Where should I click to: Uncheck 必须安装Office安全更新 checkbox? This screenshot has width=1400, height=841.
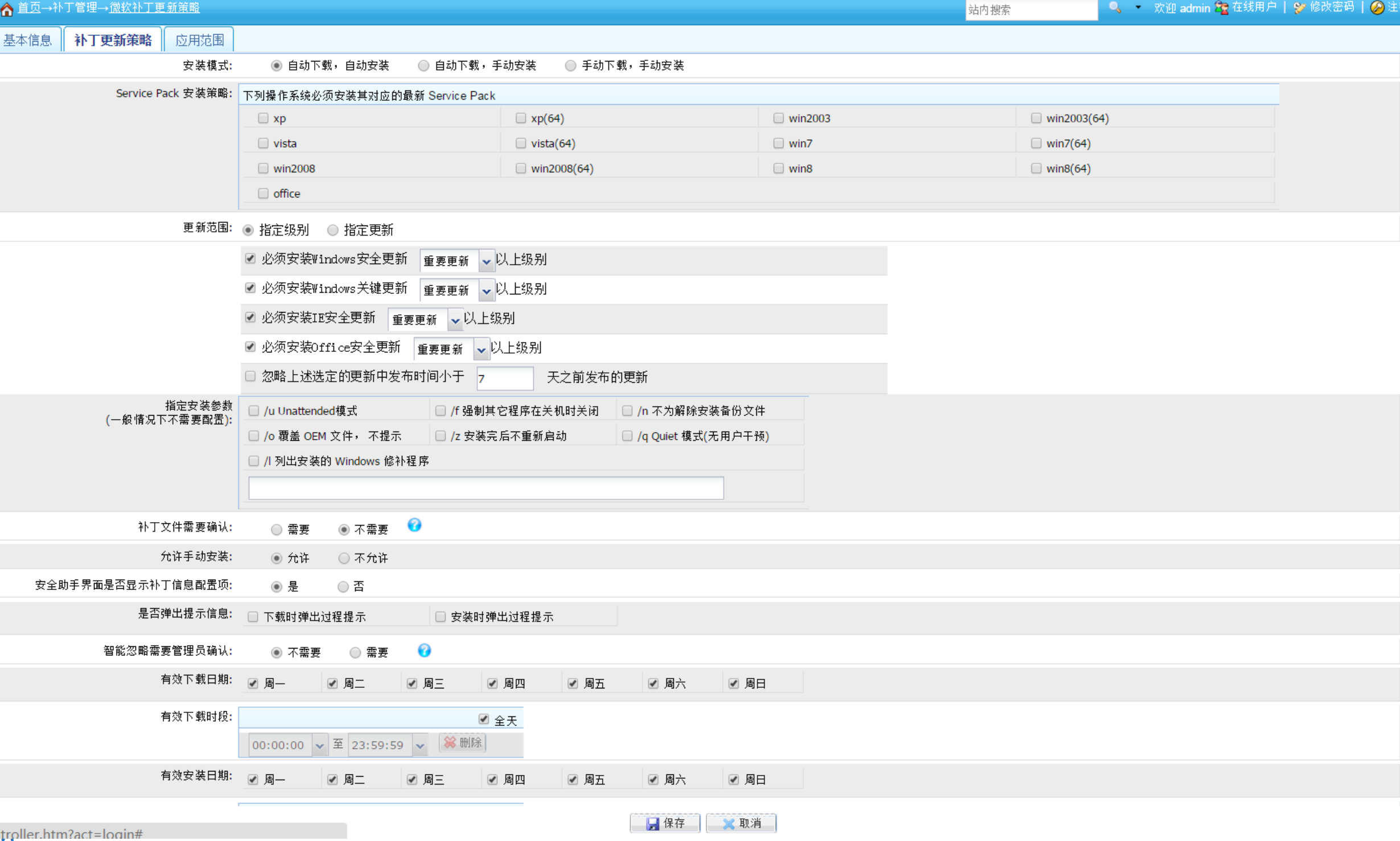tap(250, 347)
